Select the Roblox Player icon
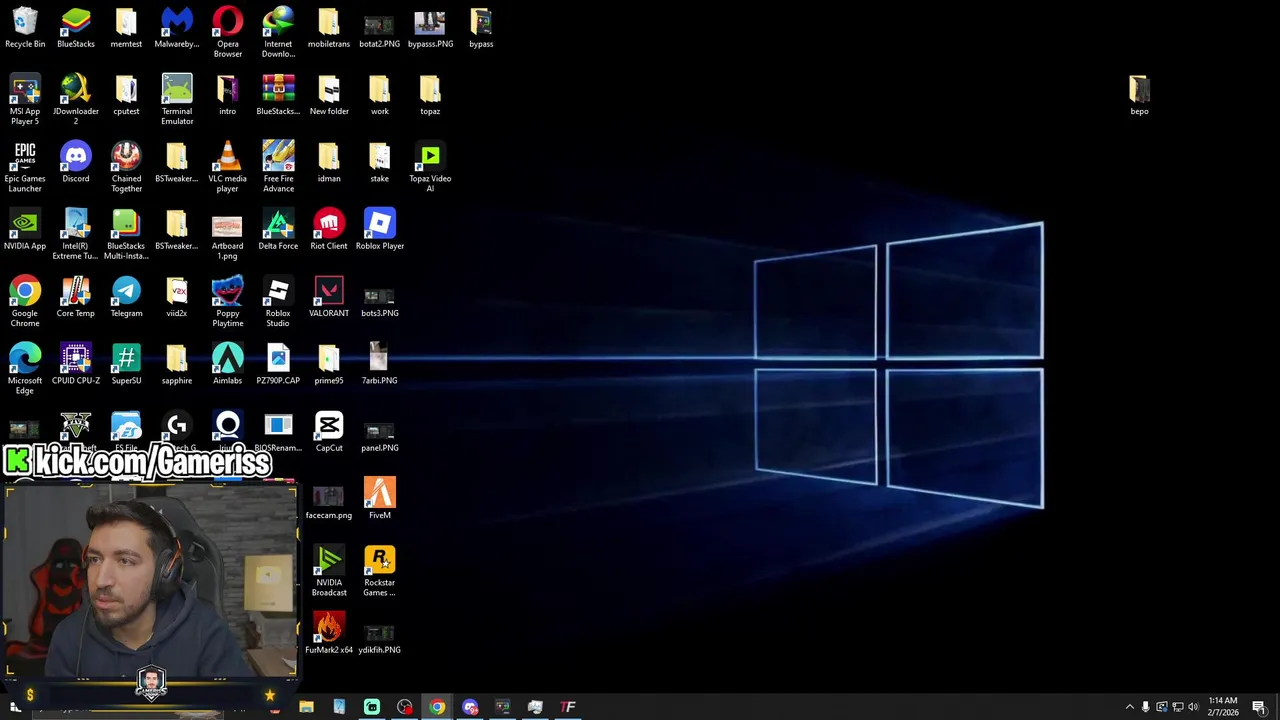 pyautogui.click(x=379, y=229)
